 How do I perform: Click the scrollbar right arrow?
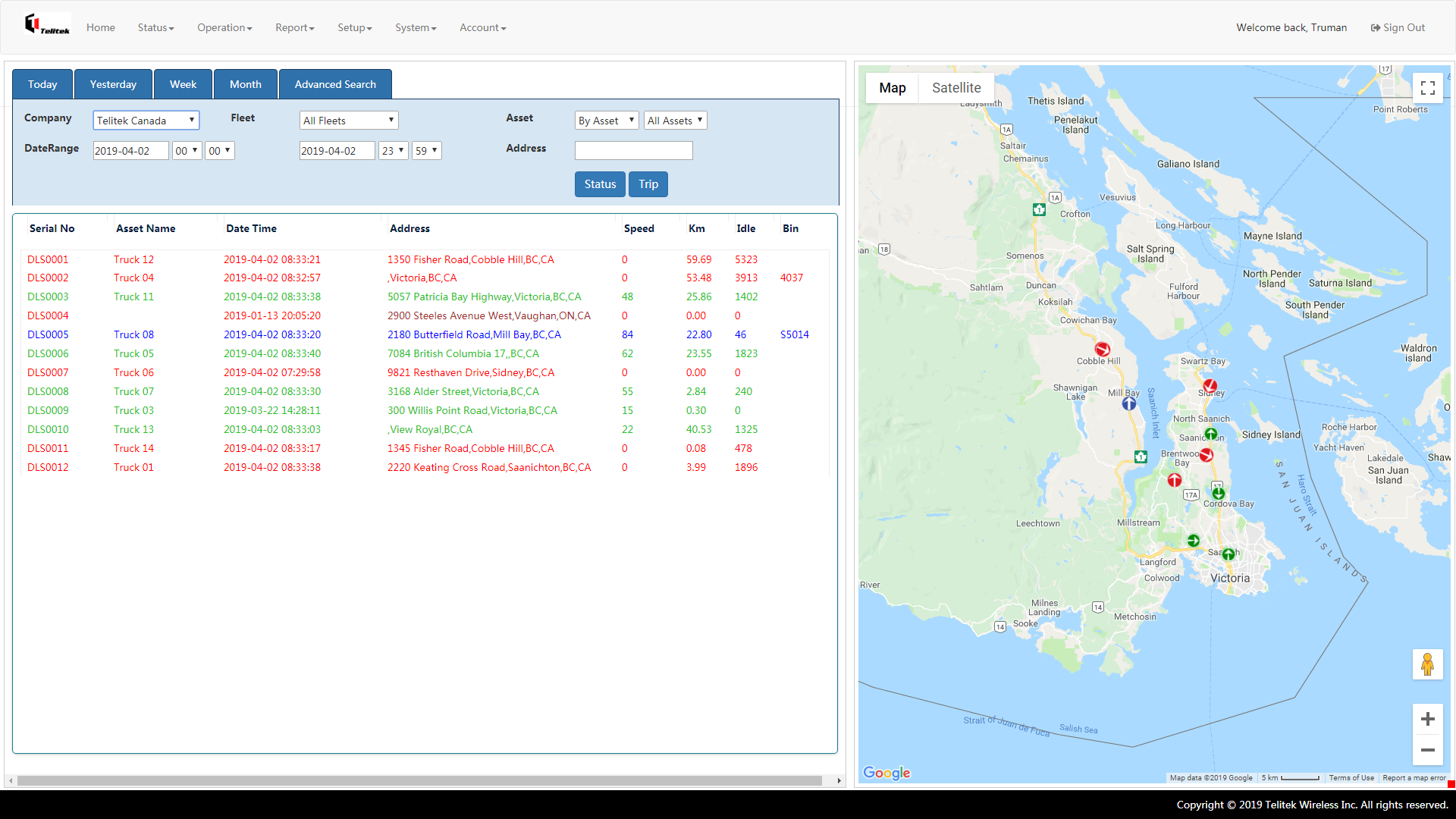pos(839,780)
